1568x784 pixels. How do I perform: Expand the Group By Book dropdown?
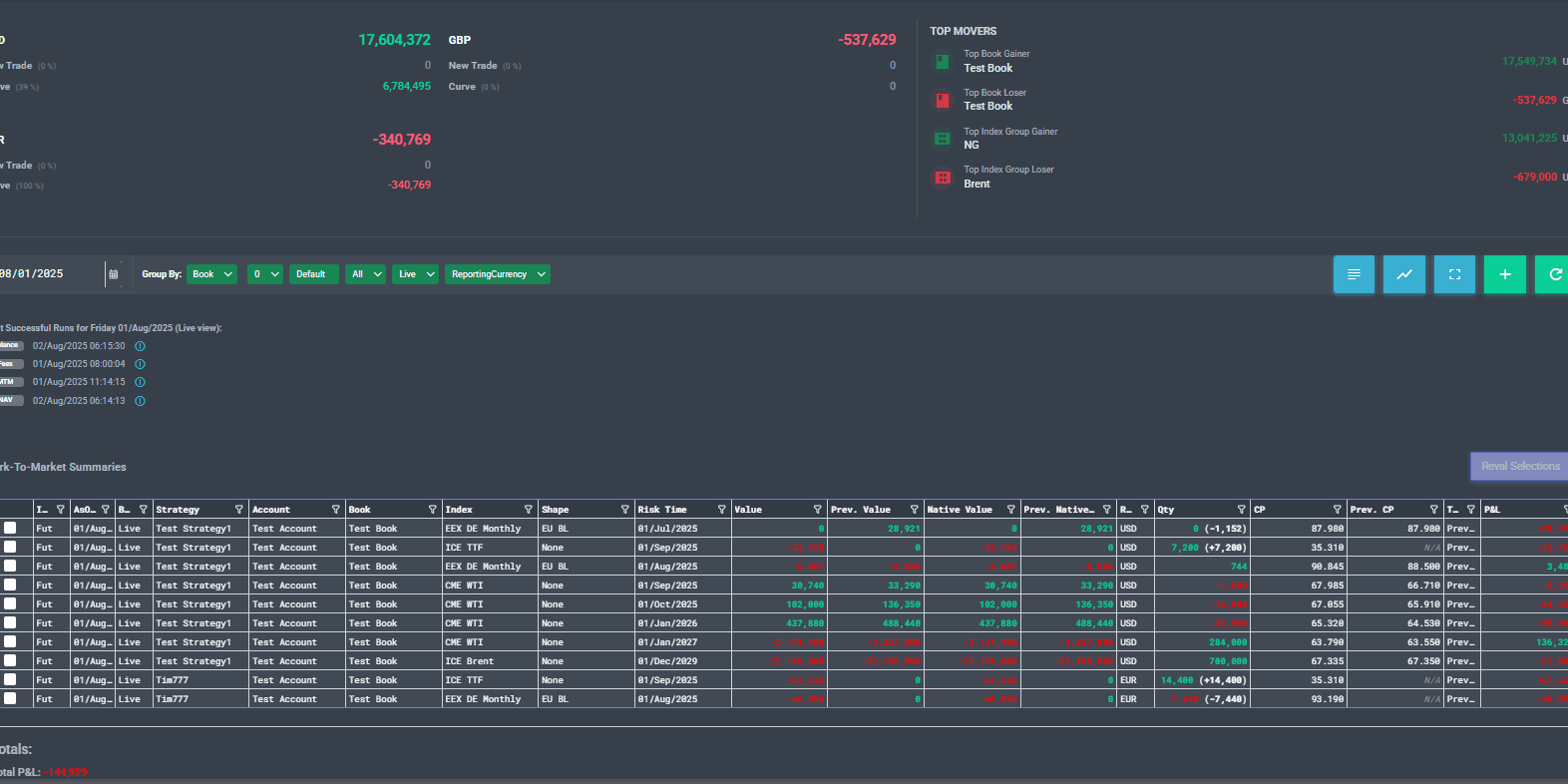(211, 274)
